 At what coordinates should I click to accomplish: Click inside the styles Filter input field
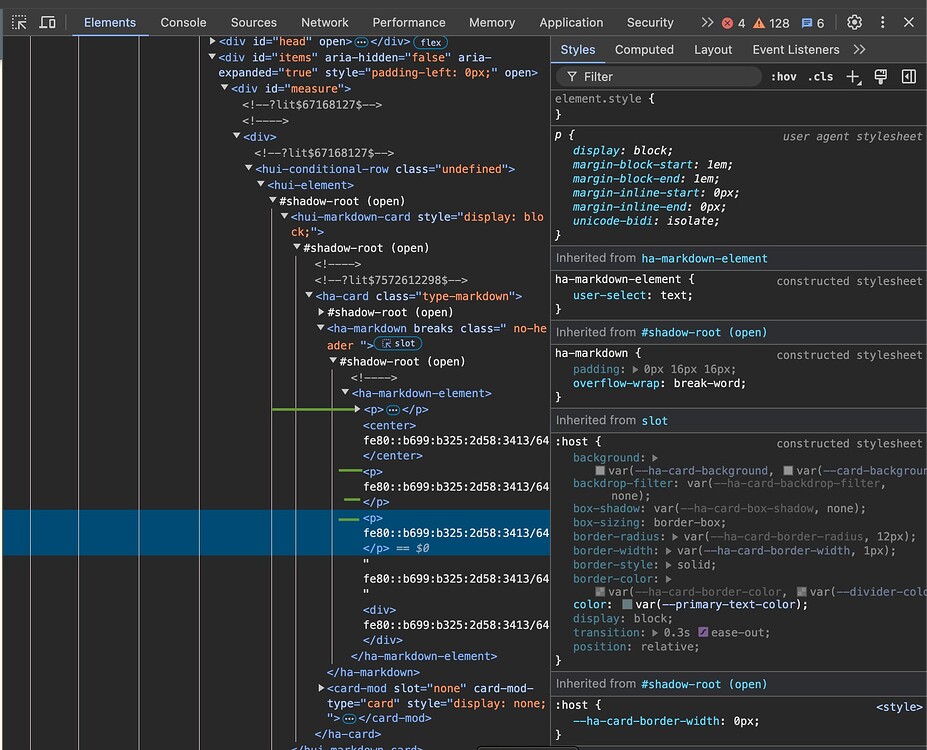click(x=660, y=76)
